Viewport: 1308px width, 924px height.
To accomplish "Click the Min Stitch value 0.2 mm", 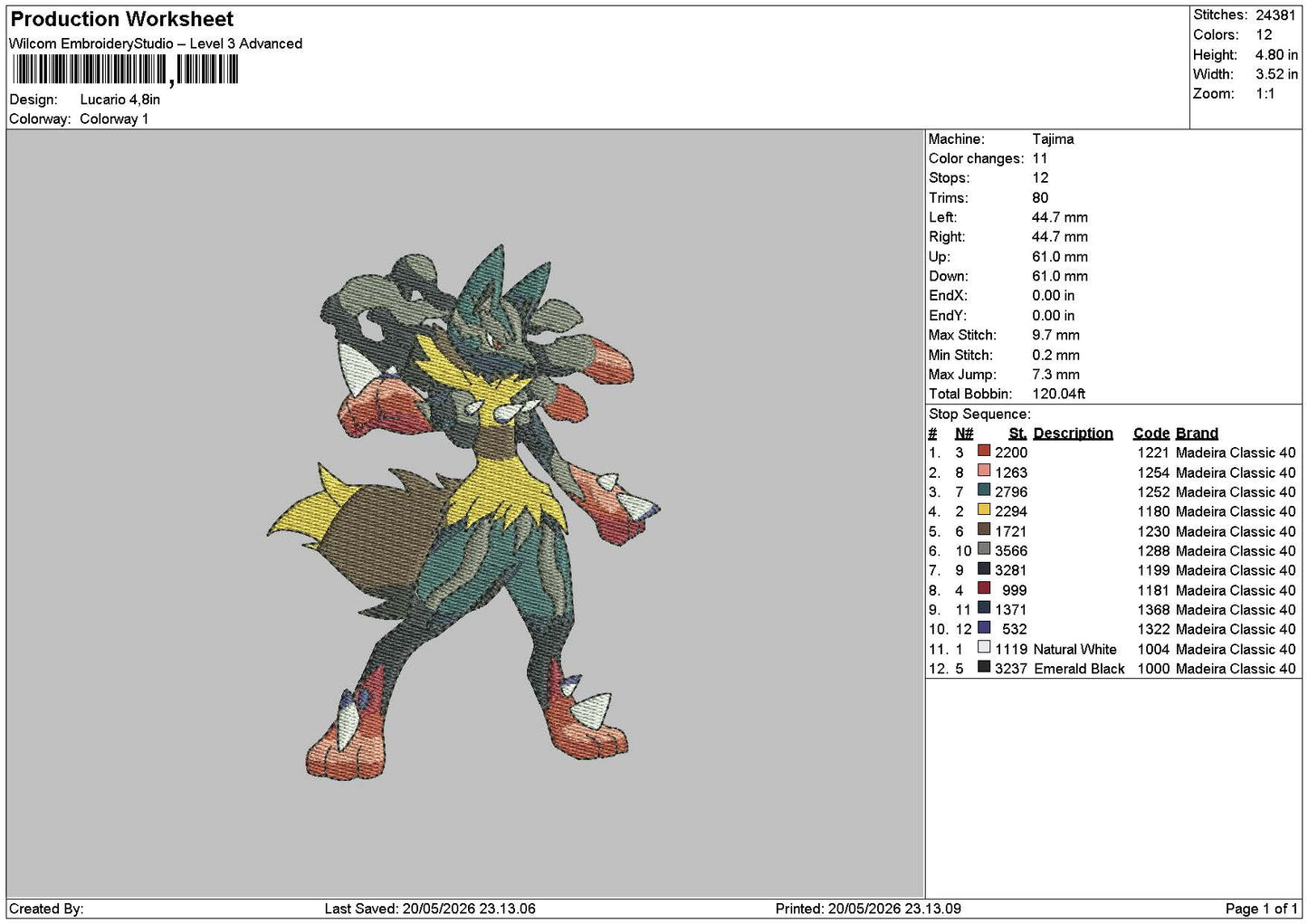I will click(1055, 355).
